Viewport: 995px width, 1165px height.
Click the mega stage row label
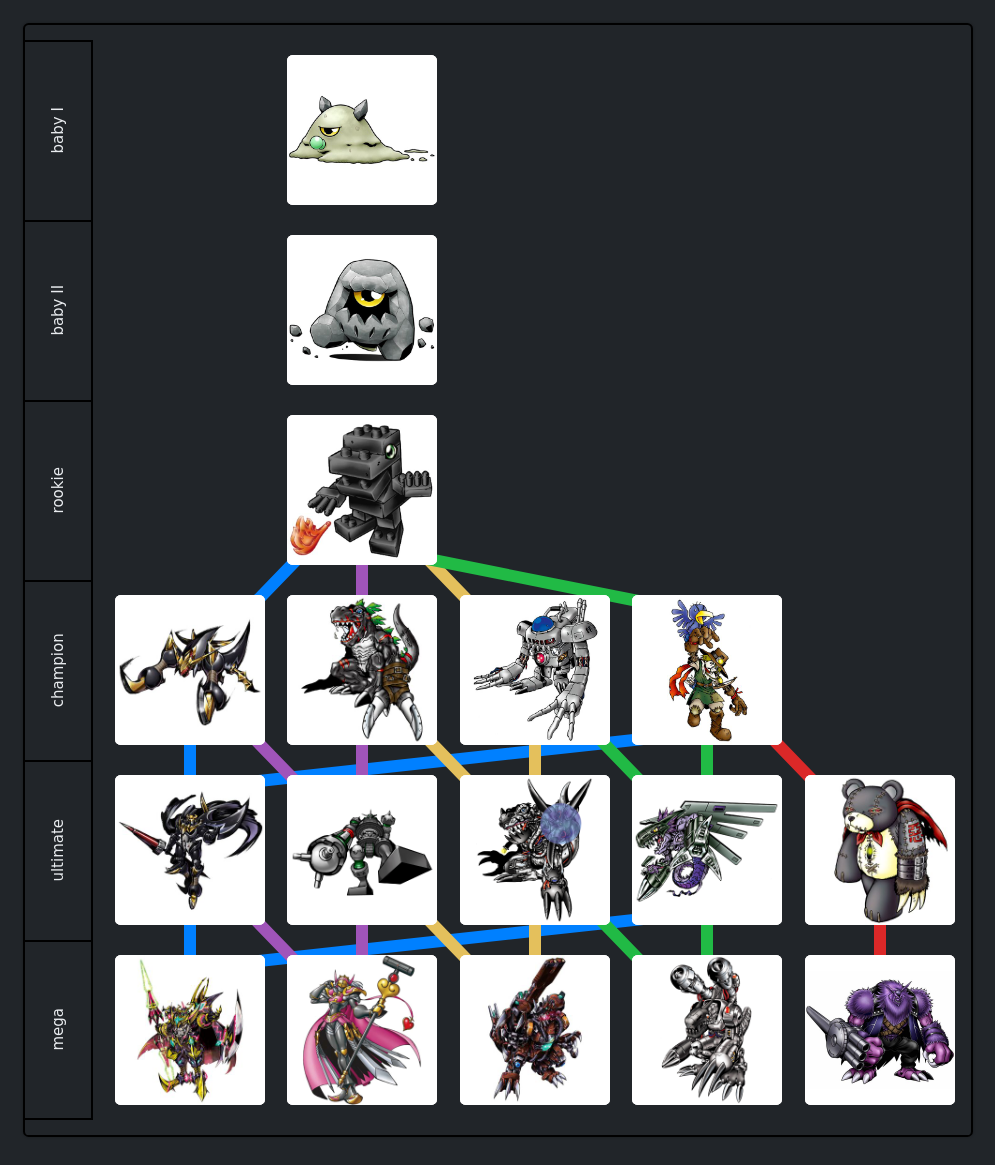pyautogui.click(x=58, y=1030)
